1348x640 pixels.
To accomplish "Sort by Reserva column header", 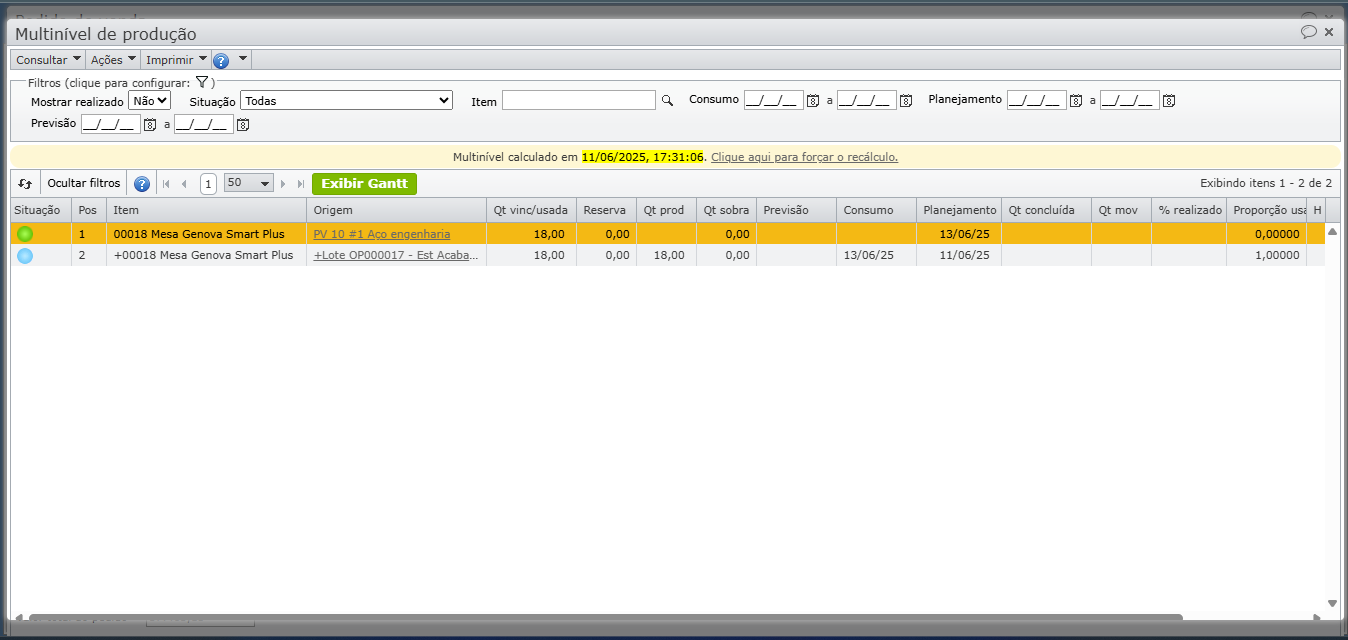I will coord(606,210).
